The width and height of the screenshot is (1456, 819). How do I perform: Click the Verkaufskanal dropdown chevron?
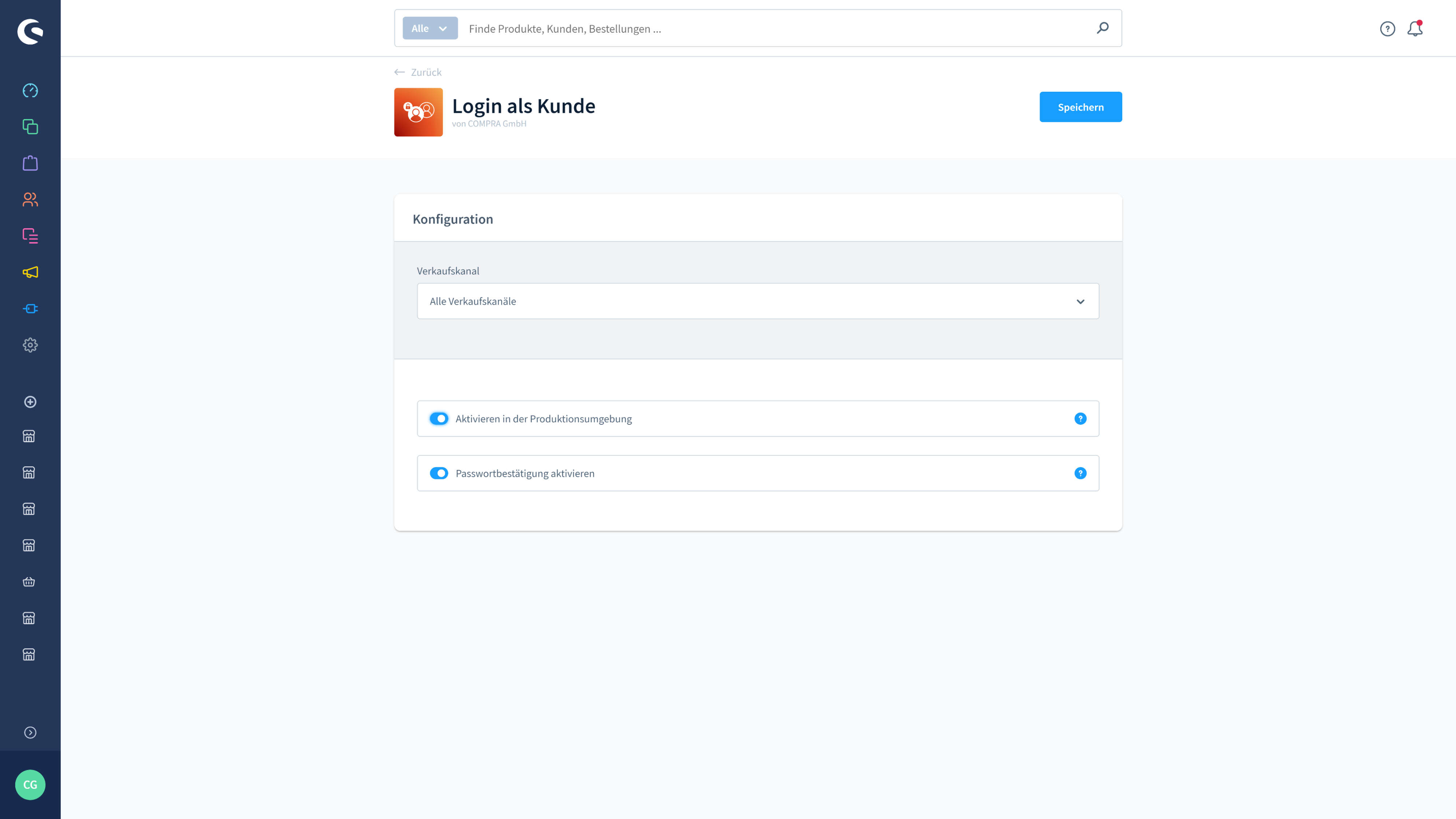point(1080,302)
